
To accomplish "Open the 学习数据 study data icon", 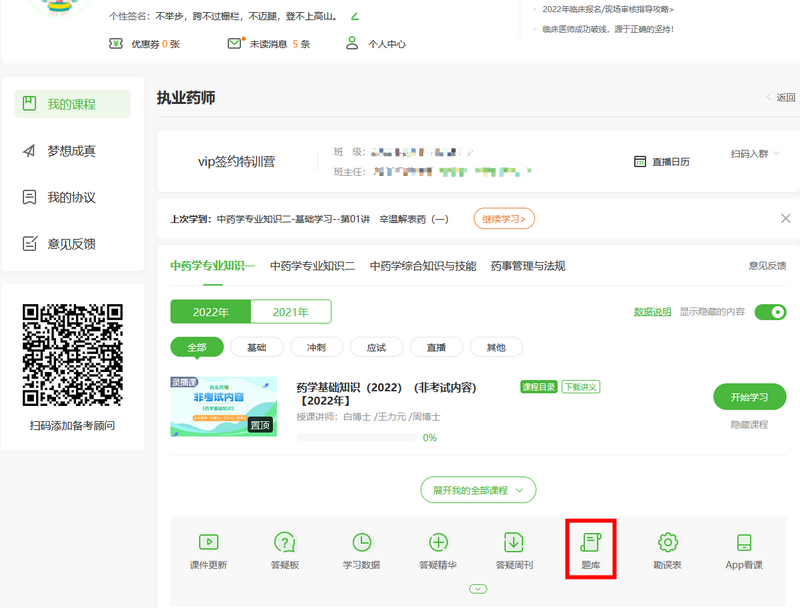I will click(x=361, y=549).
